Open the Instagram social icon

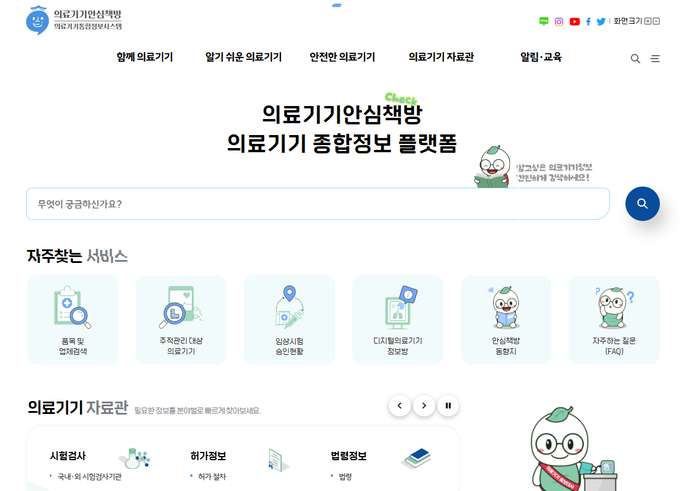click(x=559, y=21)
